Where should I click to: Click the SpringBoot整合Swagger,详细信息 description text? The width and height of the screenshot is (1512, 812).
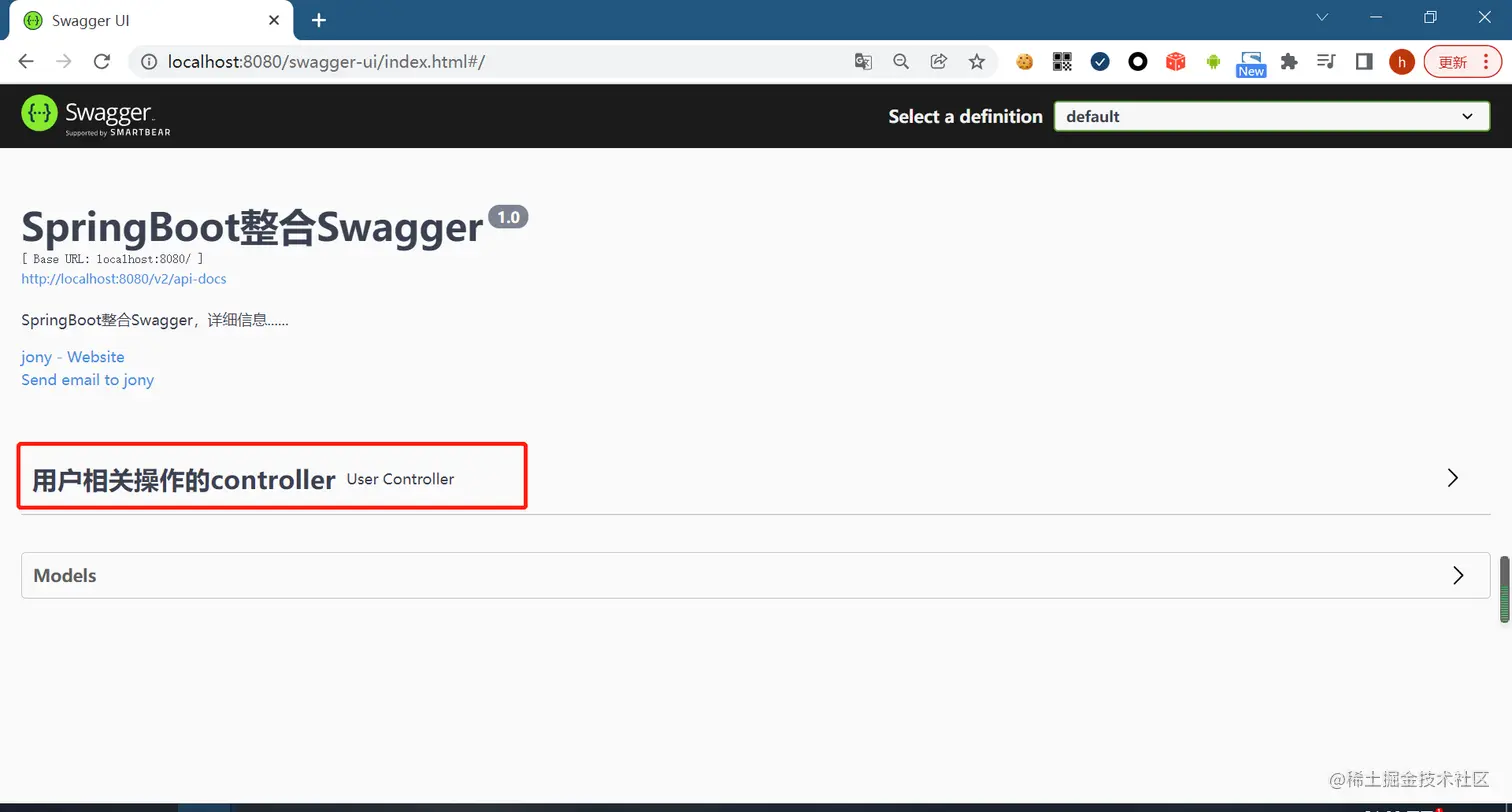click(x=155, y=321)
